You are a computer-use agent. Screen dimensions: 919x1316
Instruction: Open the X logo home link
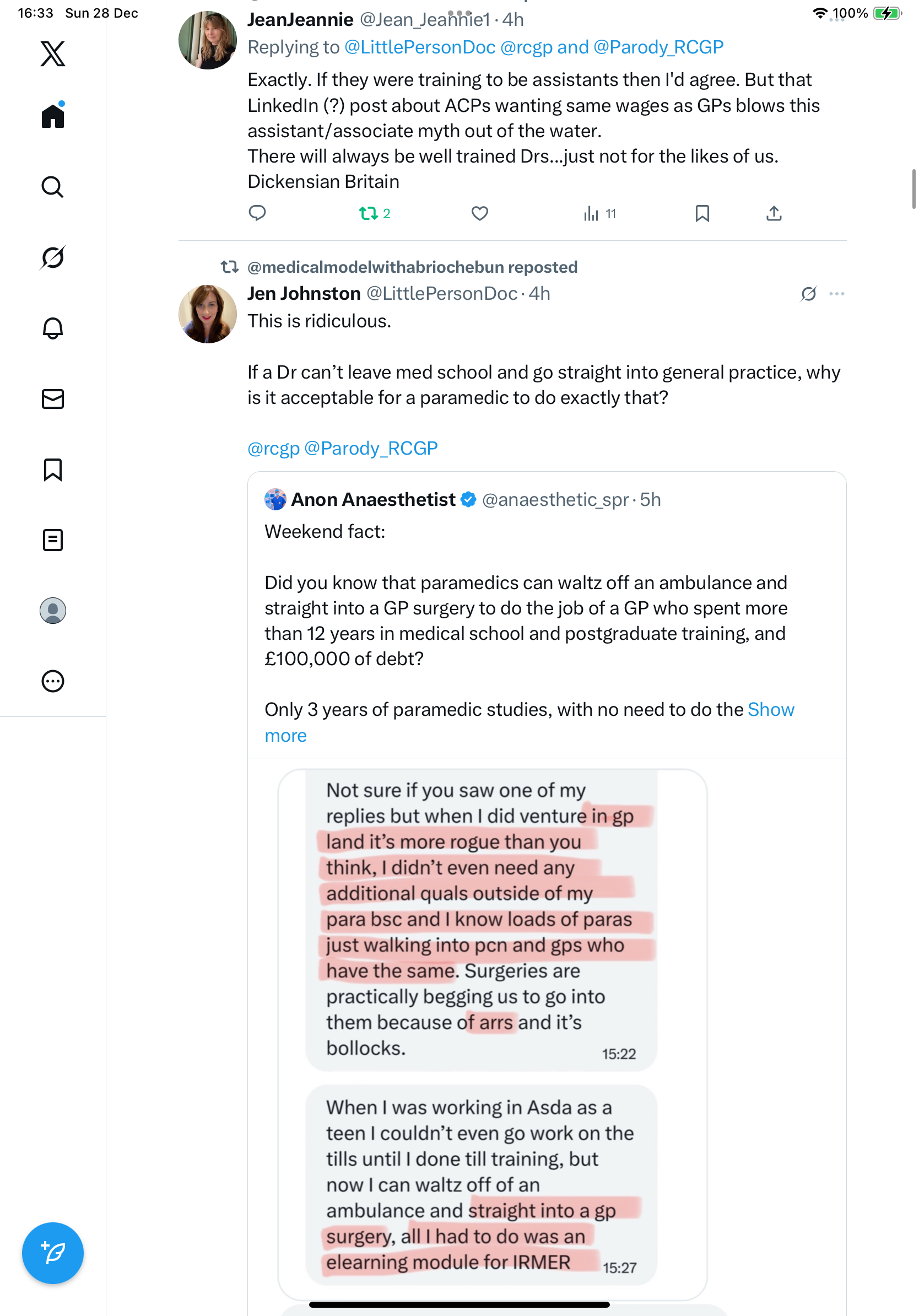tap(53, 54)
